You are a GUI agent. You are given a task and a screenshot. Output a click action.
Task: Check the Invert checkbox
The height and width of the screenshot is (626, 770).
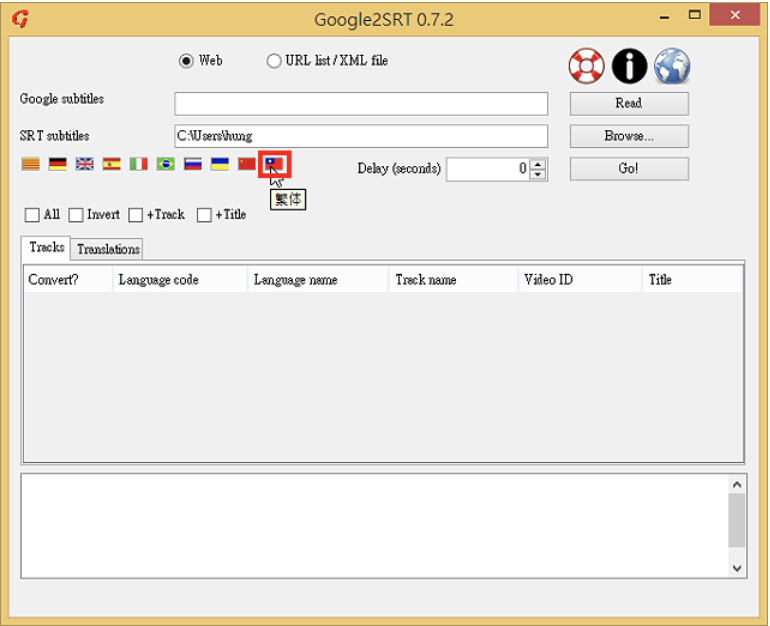point(76,215)
